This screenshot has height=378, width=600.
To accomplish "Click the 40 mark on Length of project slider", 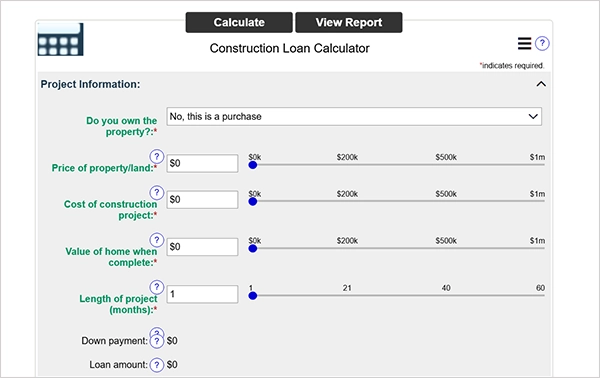I will tap(446, 288).
